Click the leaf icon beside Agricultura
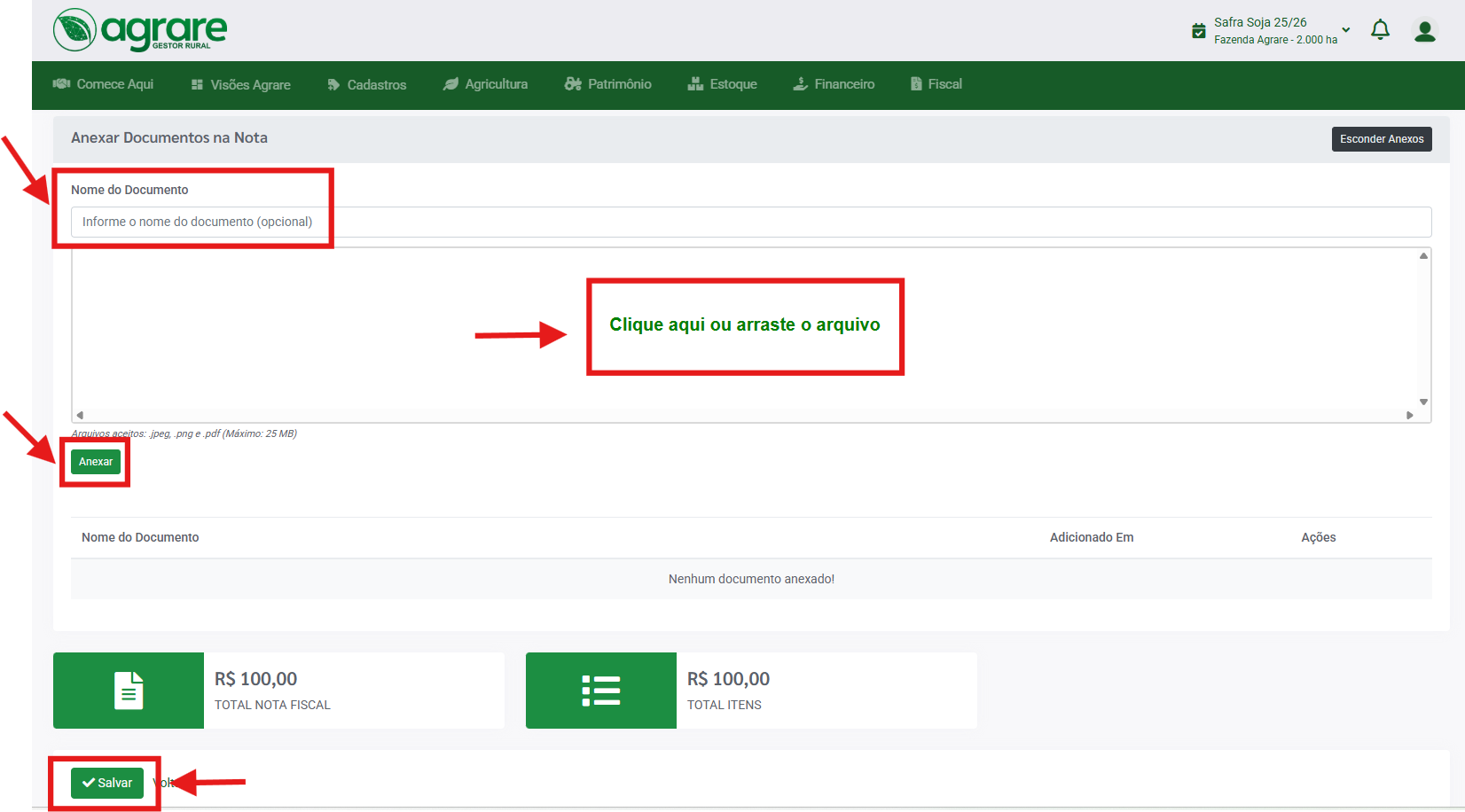1465x812 pixels. [x=450, y=84]
